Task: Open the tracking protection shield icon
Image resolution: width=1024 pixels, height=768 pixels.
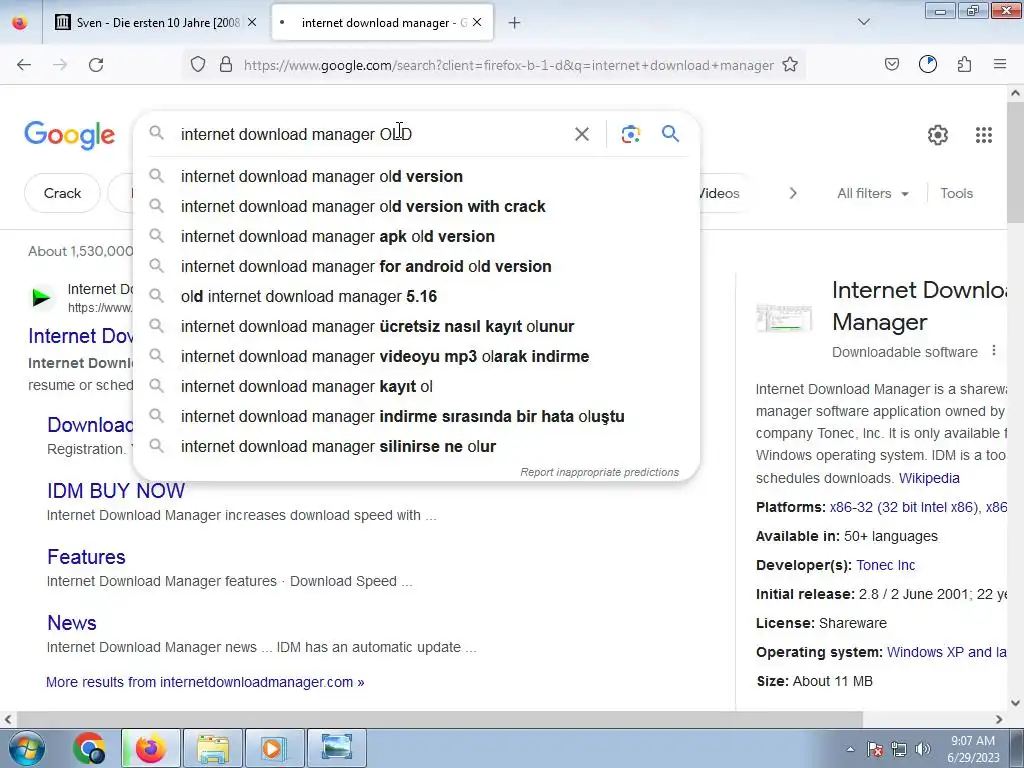Action: pos(198,65)
